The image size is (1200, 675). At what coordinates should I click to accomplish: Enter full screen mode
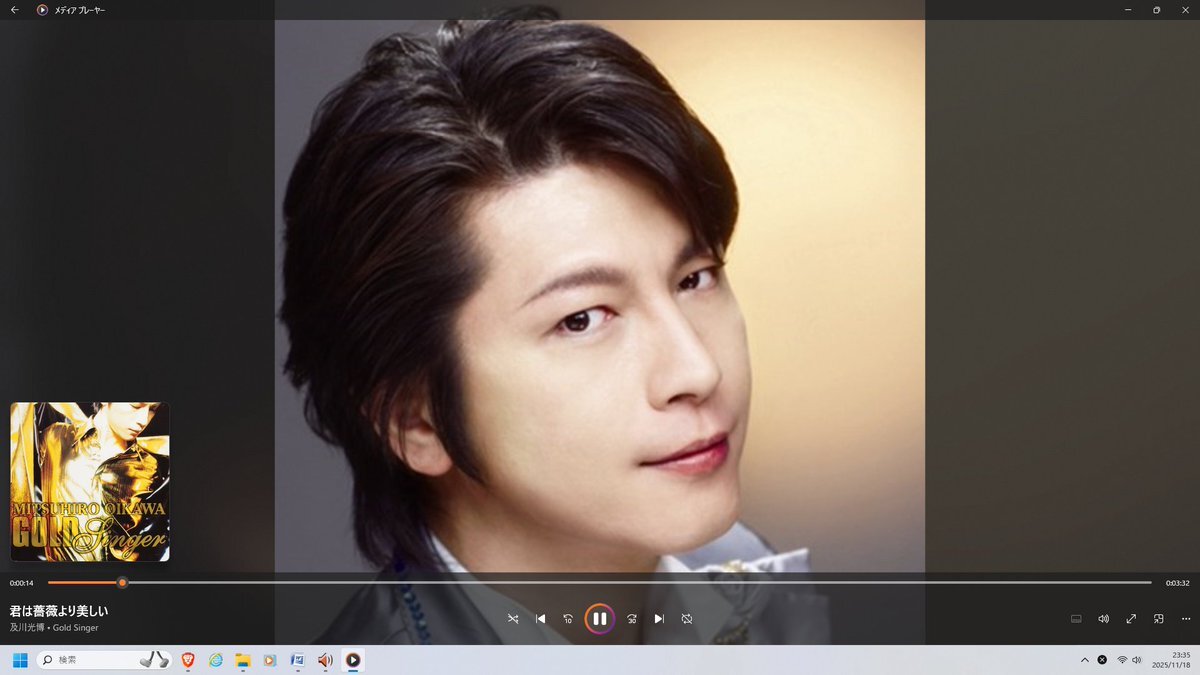tap(1131, 619)
